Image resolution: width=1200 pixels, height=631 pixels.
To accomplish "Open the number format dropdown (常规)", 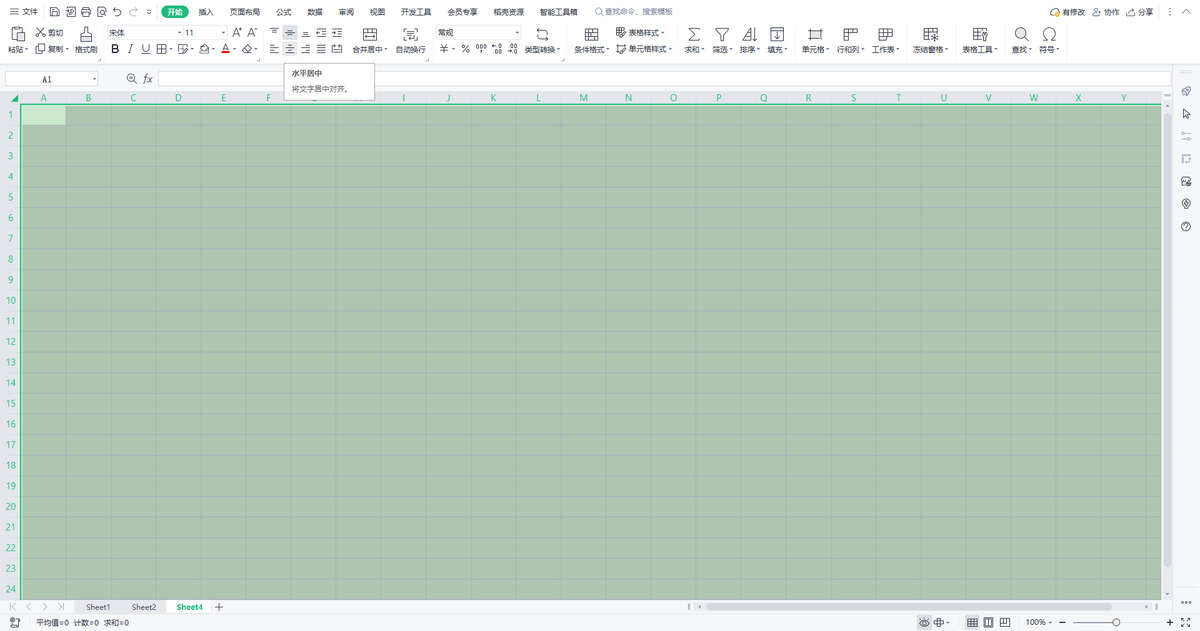I will 517,33.
